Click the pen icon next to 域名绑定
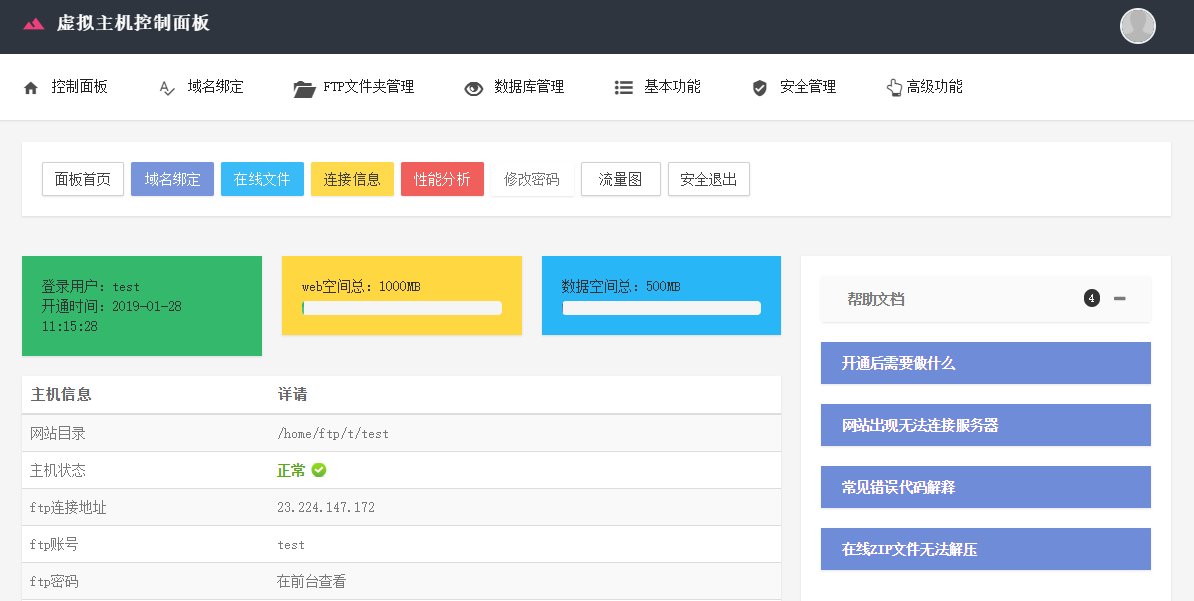The height and width of the screenshot is (601, 1194). pos(166,87)
